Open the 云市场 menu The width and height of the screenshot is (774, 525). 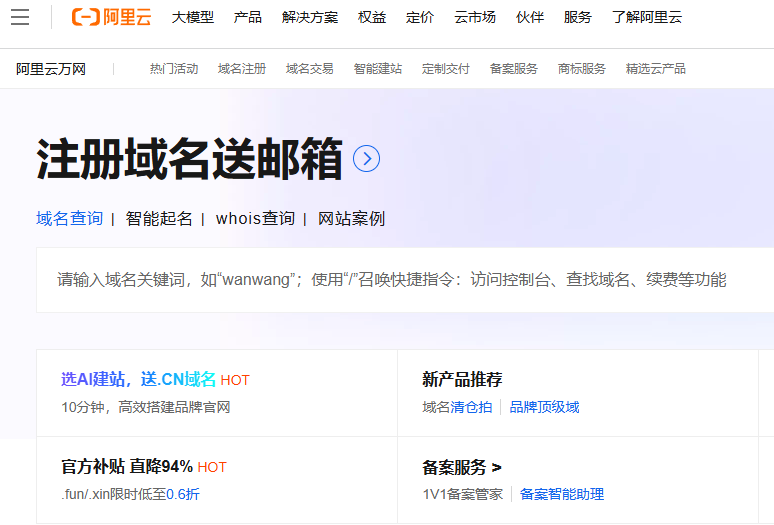tap(475, 17)
